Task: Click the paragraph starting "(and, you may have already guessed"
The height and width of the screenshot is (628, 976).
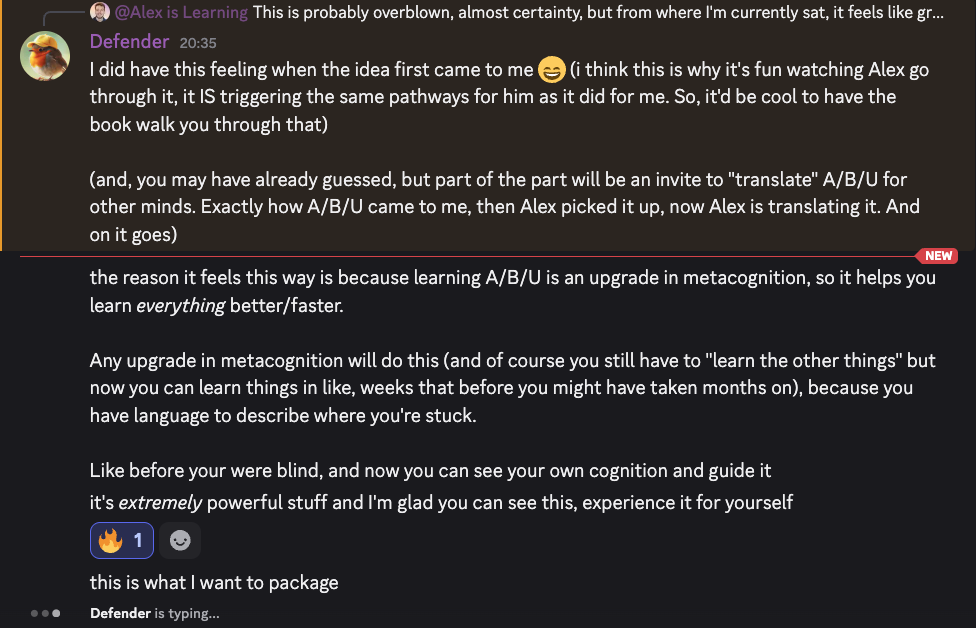Action: [504, 207]
